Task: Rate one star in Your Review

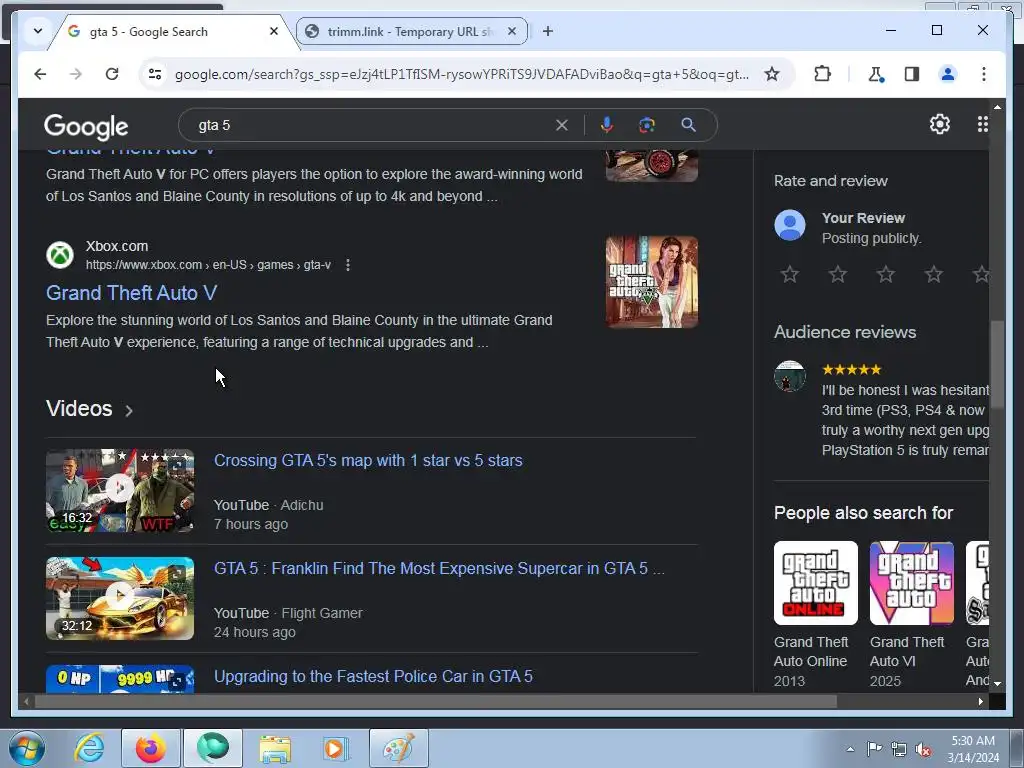Action: tap(790, 274)
